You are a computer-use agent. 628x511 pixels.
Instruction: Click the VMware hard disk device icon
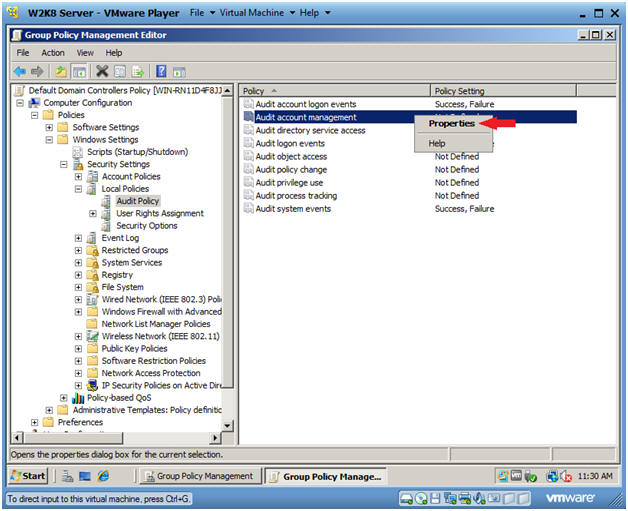[406, 499]
